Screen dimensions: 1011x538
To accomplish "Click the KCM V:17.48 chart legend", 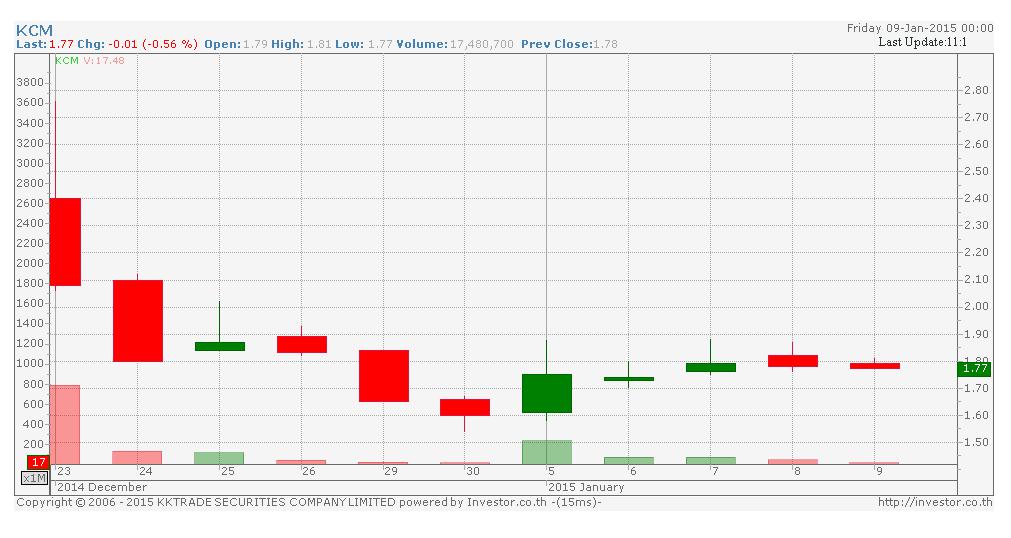I will 90,60.
